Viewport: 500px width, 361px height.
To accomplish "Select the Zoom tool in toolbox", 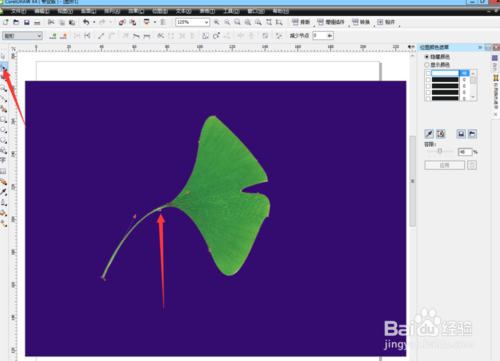I will pyautogui.click(x=3, y=88).
